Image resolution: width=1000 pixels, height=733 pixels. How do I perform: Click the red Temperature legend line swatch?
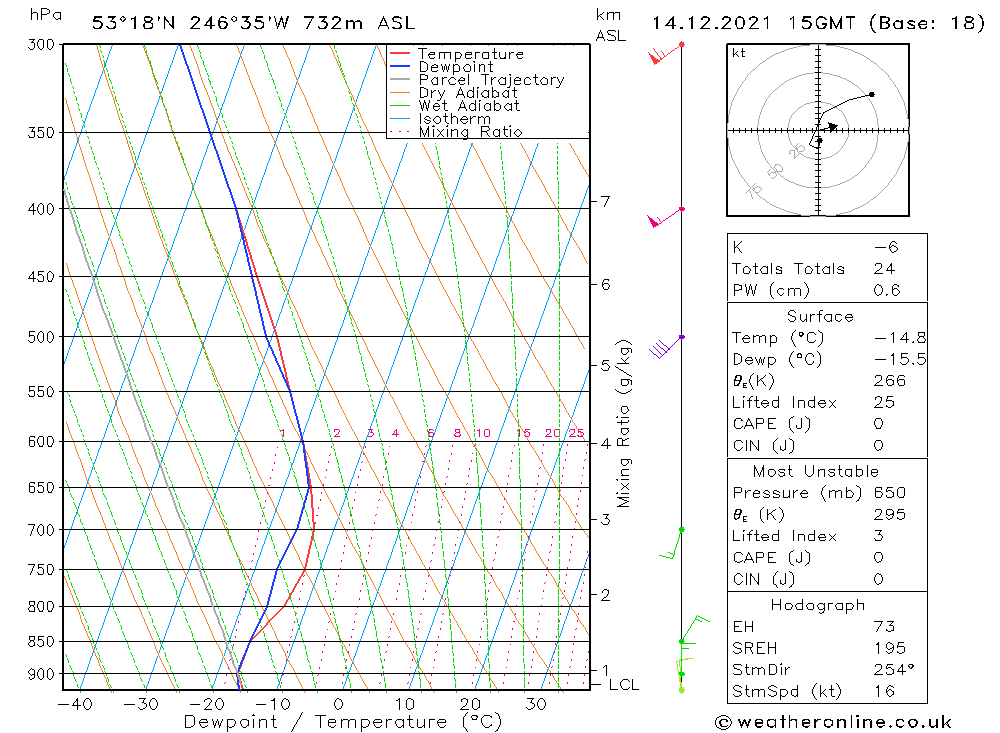(399, 53)
